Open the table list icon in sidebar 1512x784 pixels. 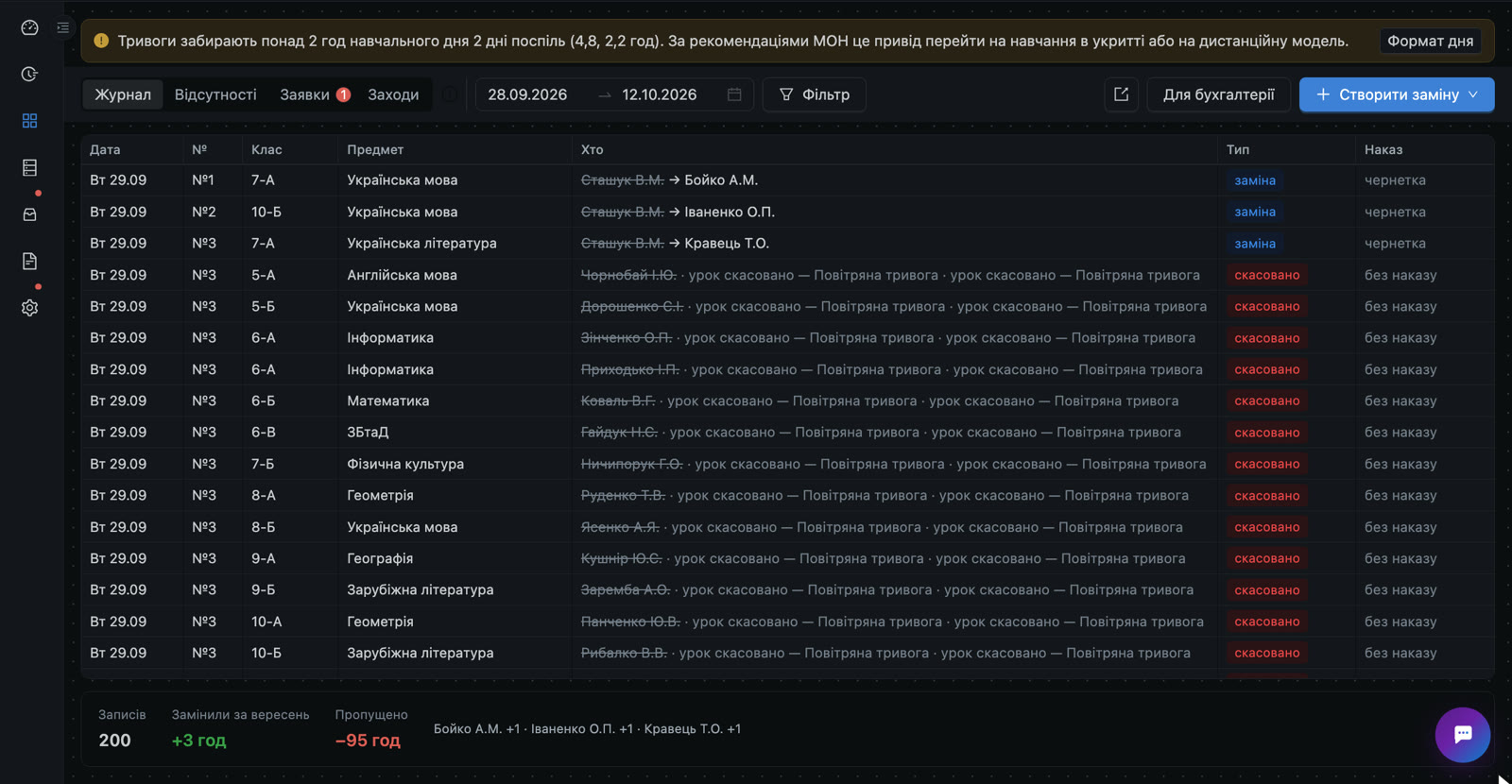click(x=29, y=167)
